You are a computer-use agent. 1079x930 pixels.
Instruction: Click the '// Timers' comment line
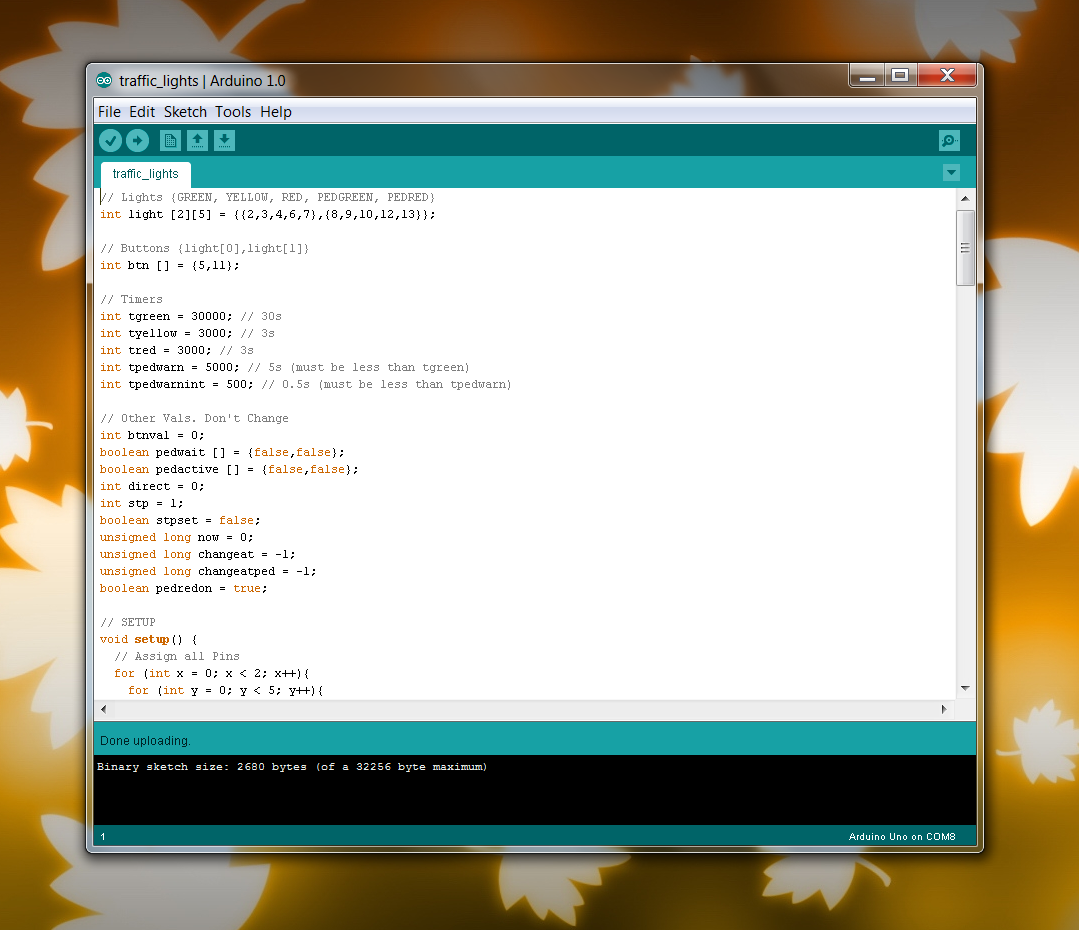pos(131,299)
